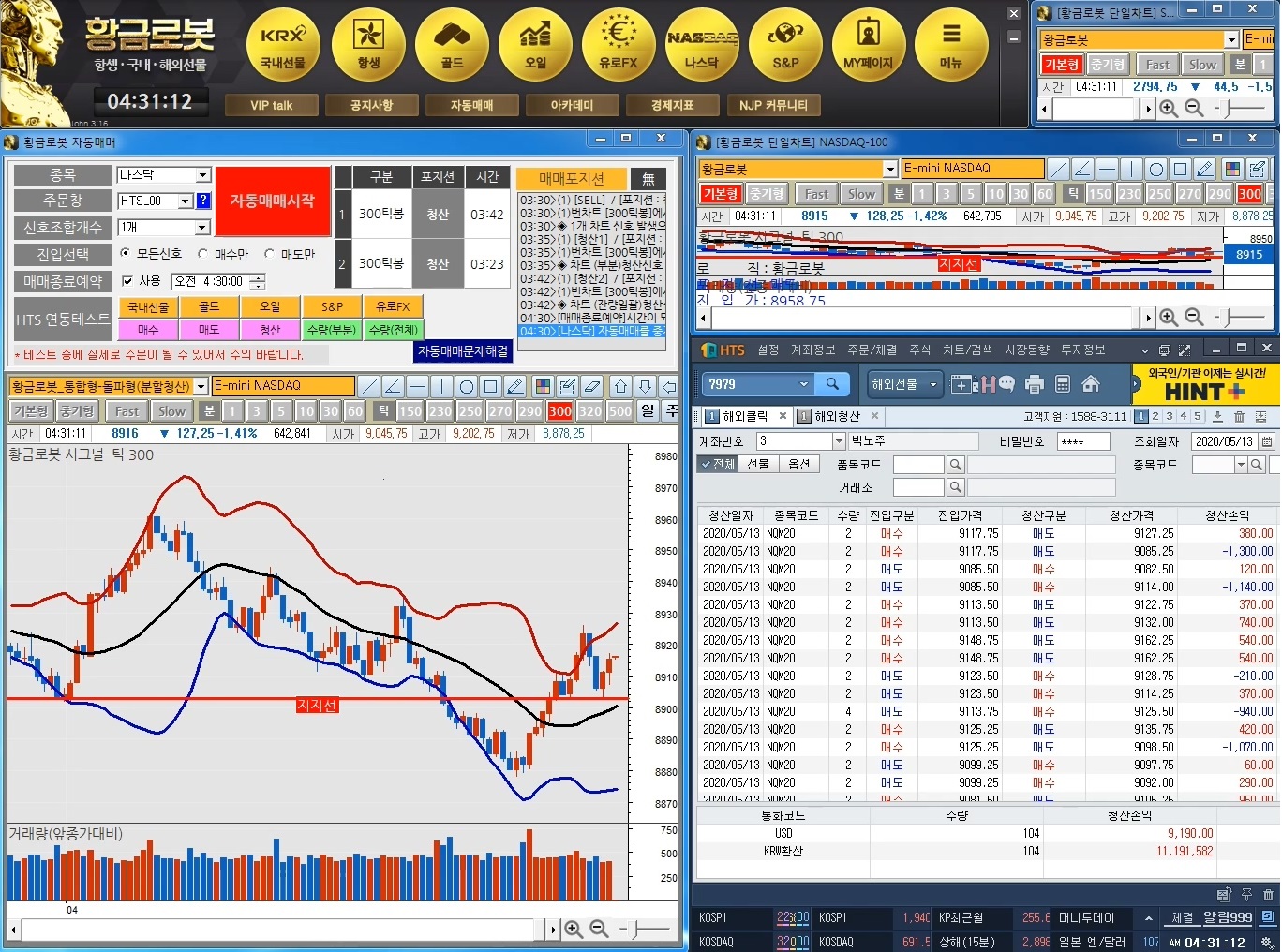Click the VIP talk button

tap(272, 105)
